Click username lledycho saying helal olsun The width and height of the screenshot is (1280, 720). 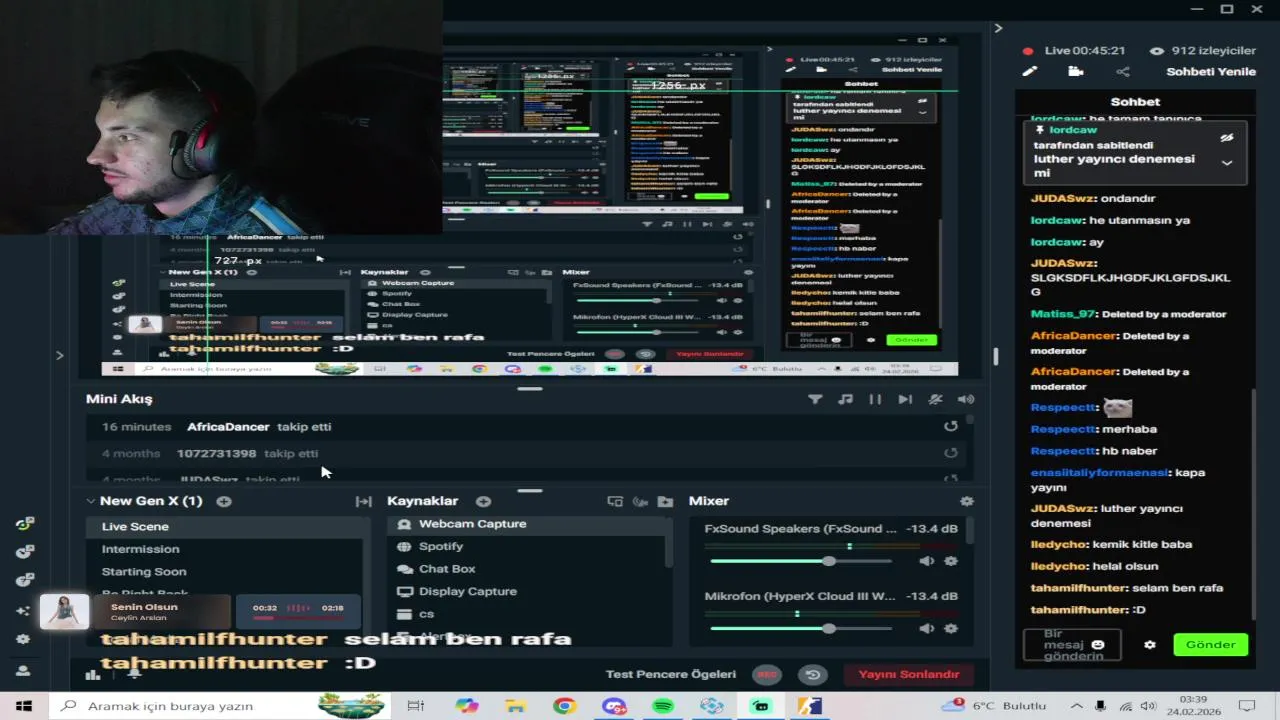pyautogui.click(x=1059, y=566)
